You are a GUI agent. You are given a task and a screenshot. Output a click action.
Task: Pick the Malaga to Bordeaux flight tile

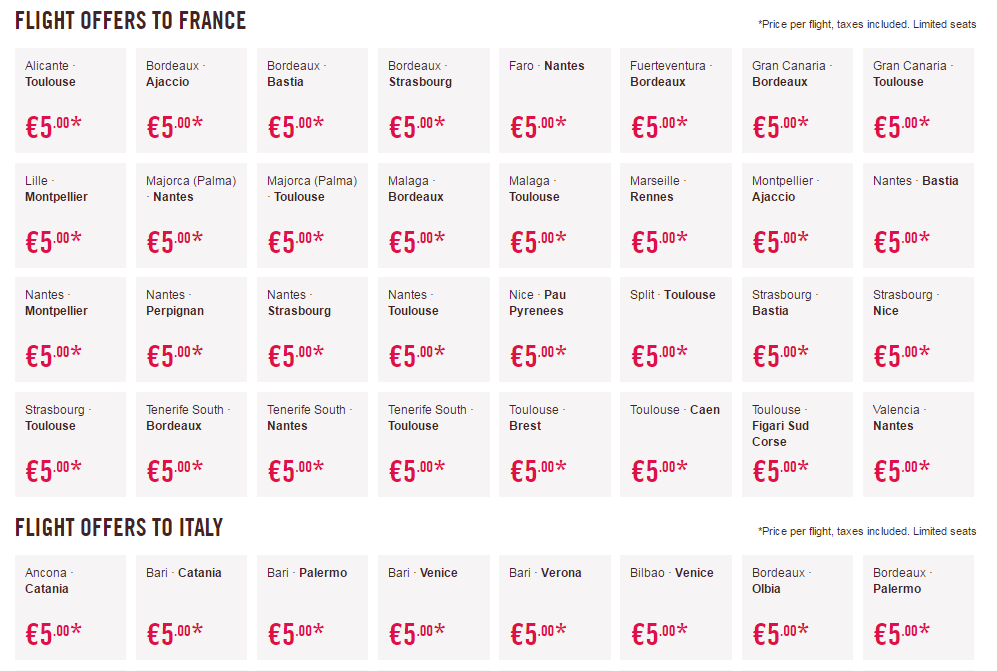tap(434, 215)
